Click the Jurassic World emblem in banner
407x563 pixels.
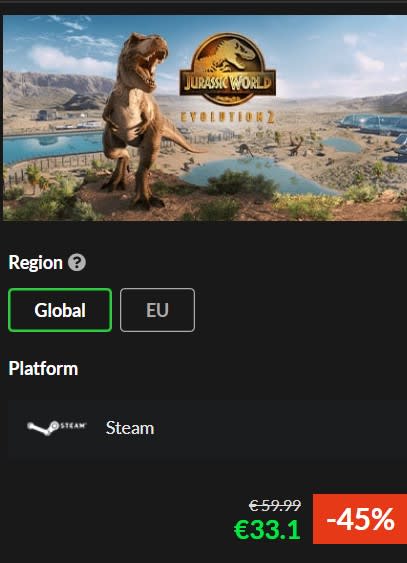[x=228, y=69]
